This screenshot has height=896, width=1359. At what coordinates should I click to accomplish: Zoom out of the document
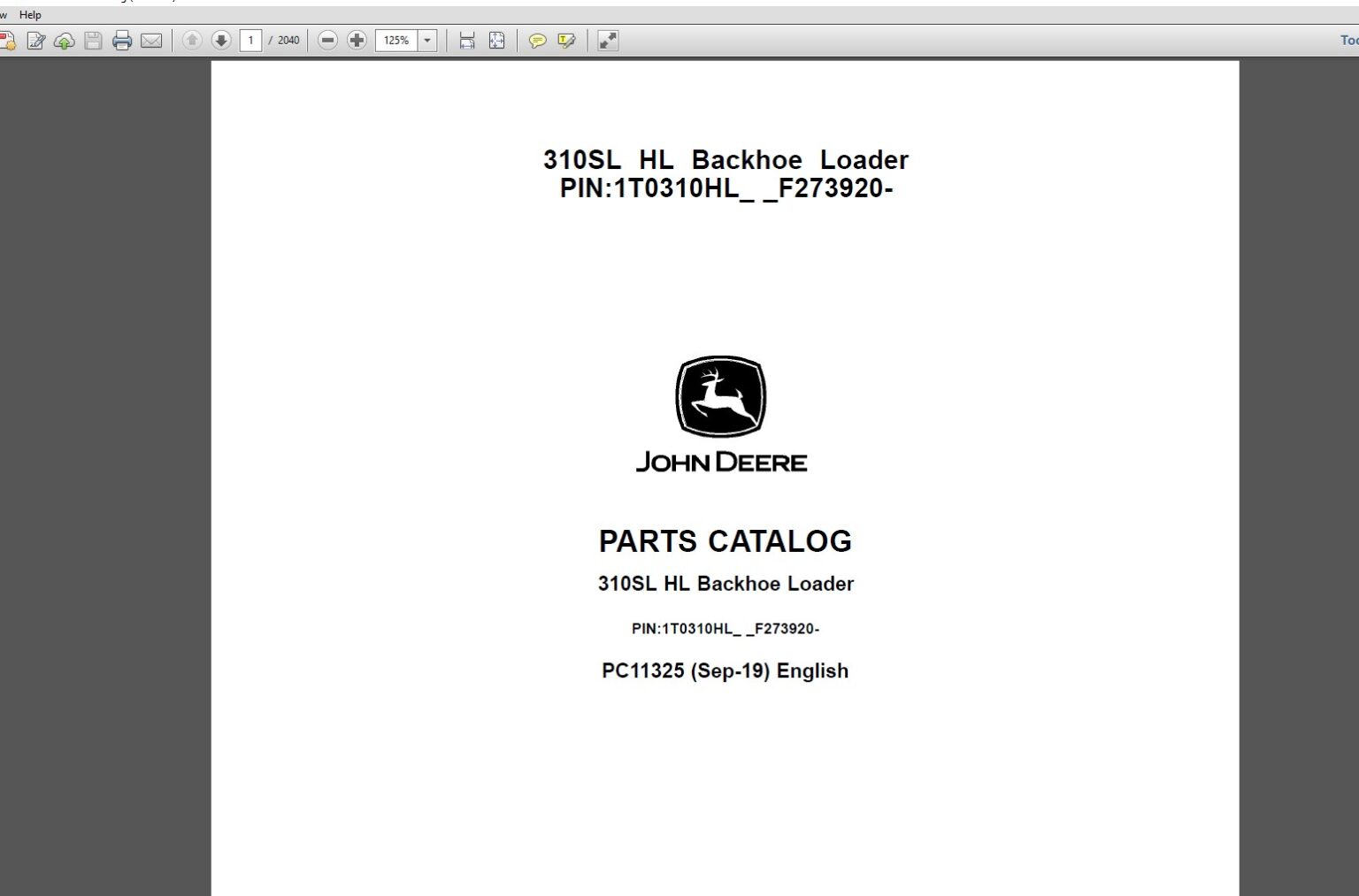(327, 40)
